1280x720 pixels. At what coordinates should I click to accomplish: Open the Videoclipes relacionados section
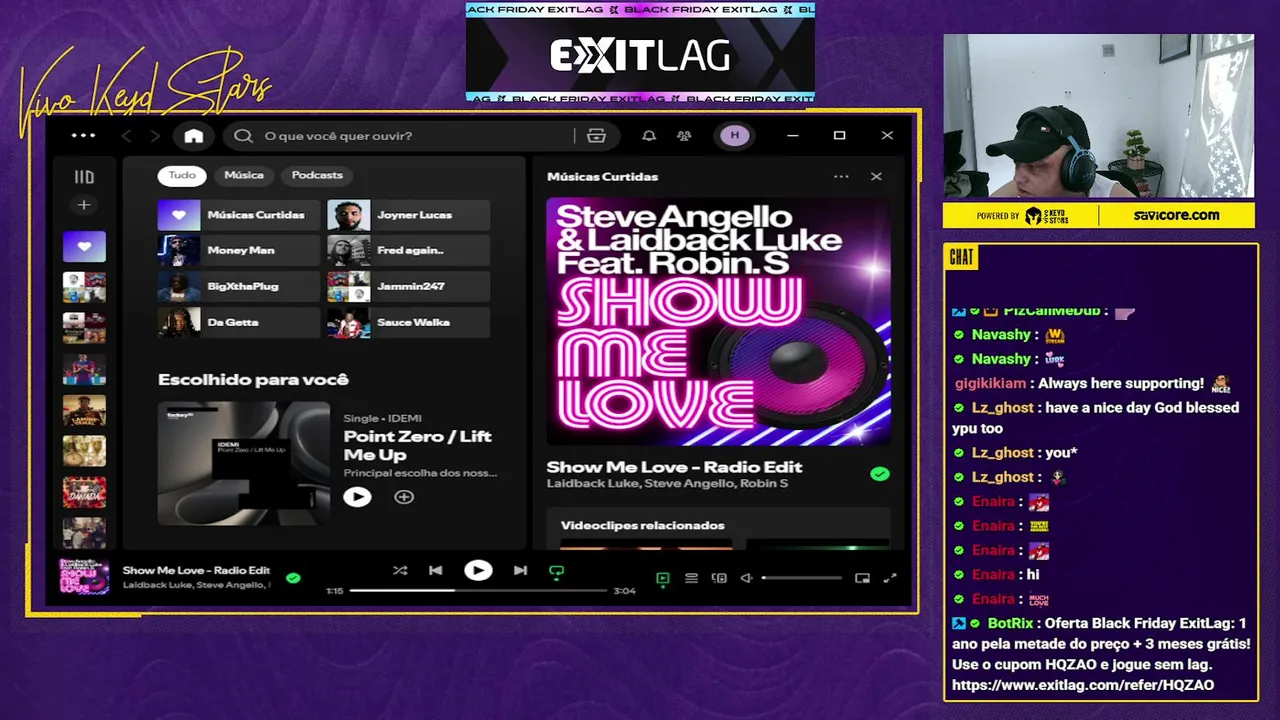(x=643, y=526)
